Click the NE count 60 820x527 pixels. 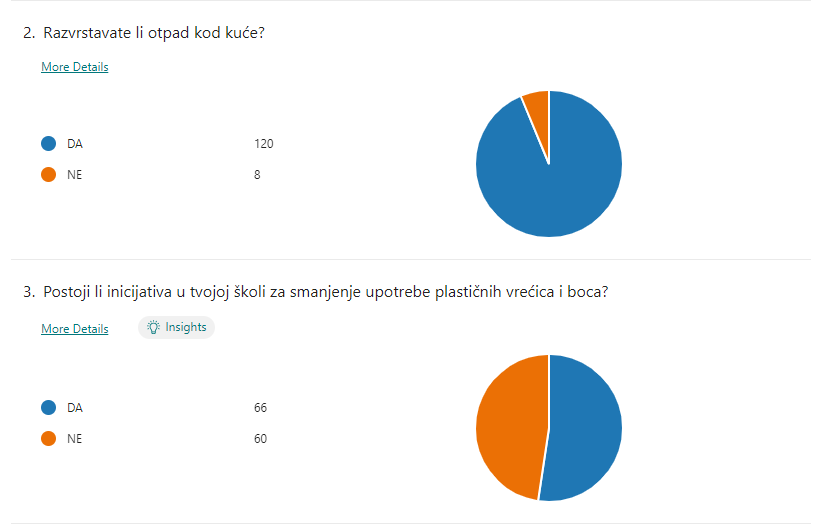(260, 439)
